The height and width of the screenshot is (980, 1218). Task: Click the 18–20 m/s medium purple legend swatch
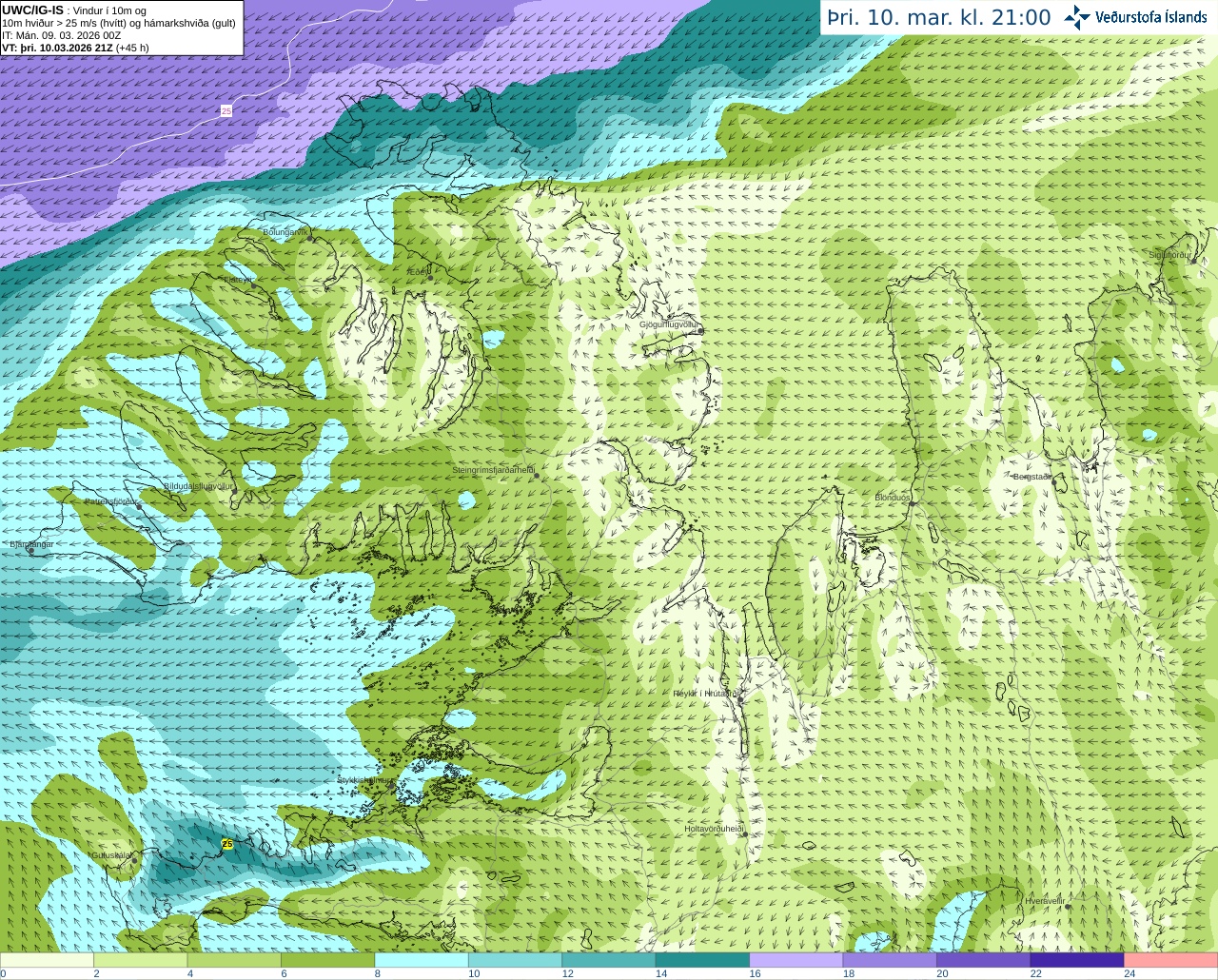tap(890, 960)
